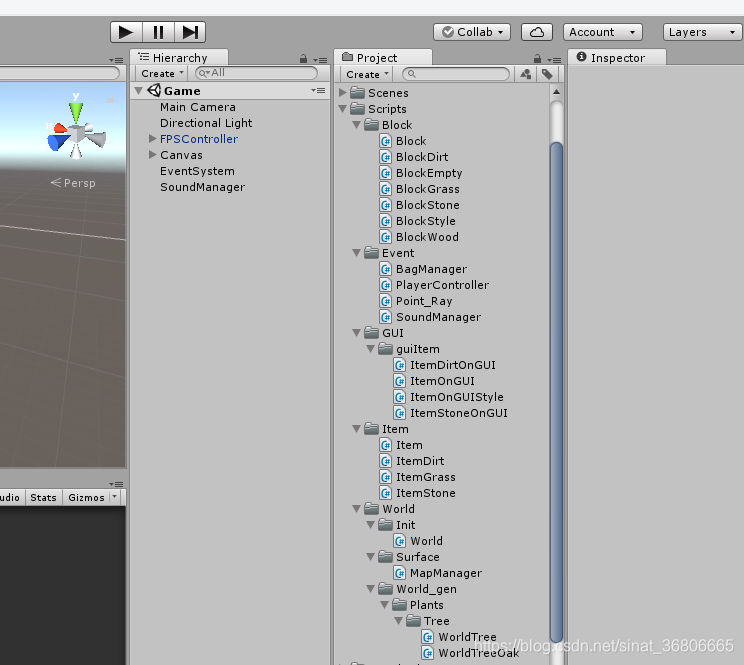
Task: Open the Collab dropdown
Action: 472,32
